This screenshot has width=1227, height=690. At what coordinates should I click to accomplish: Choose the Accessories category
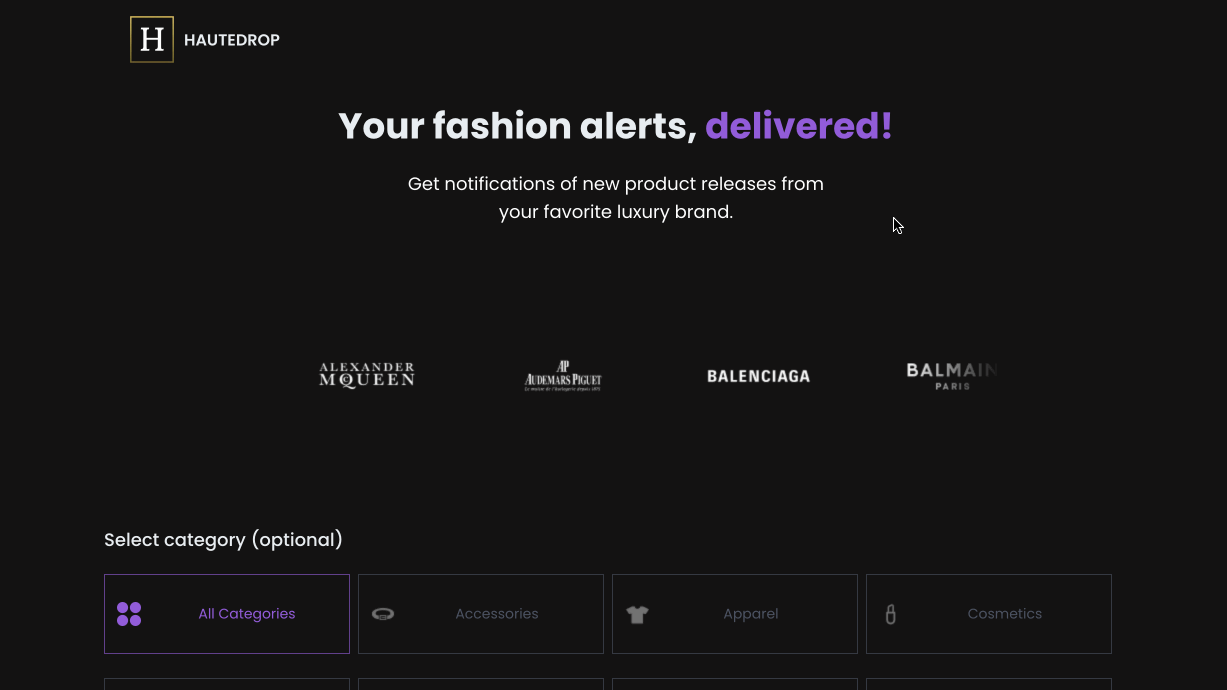[481, 614]
